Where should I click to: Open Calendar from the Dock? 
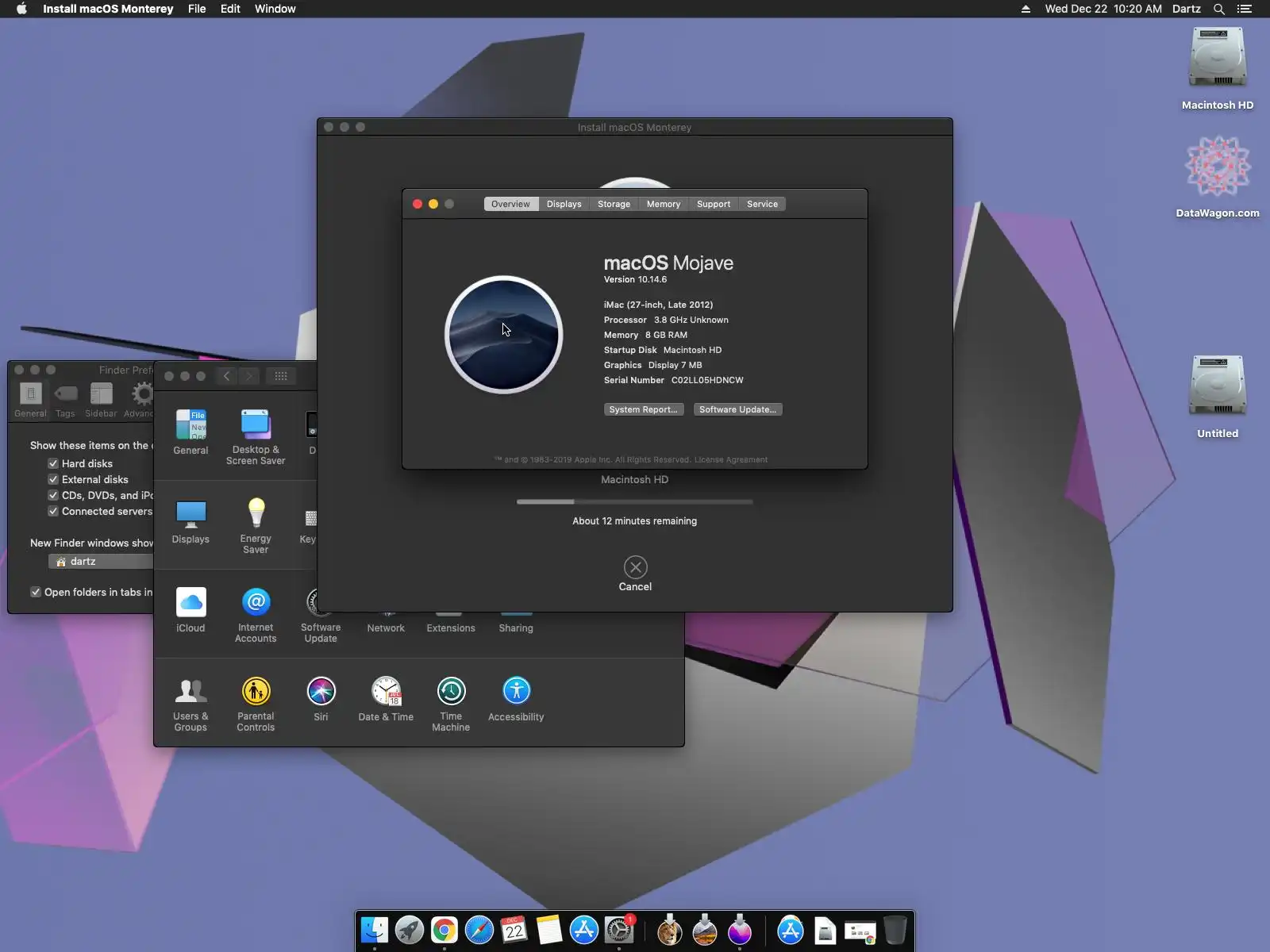click(x=514, y=930)
